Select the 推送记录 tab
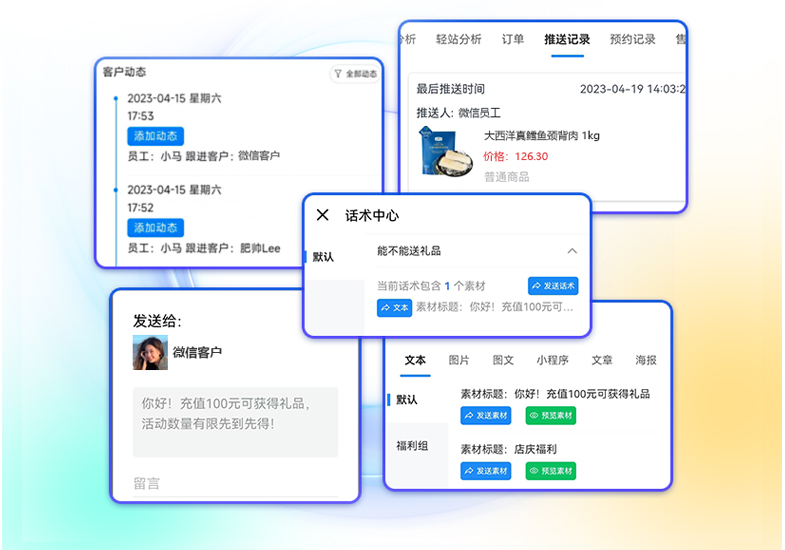 tap(567, 39)
